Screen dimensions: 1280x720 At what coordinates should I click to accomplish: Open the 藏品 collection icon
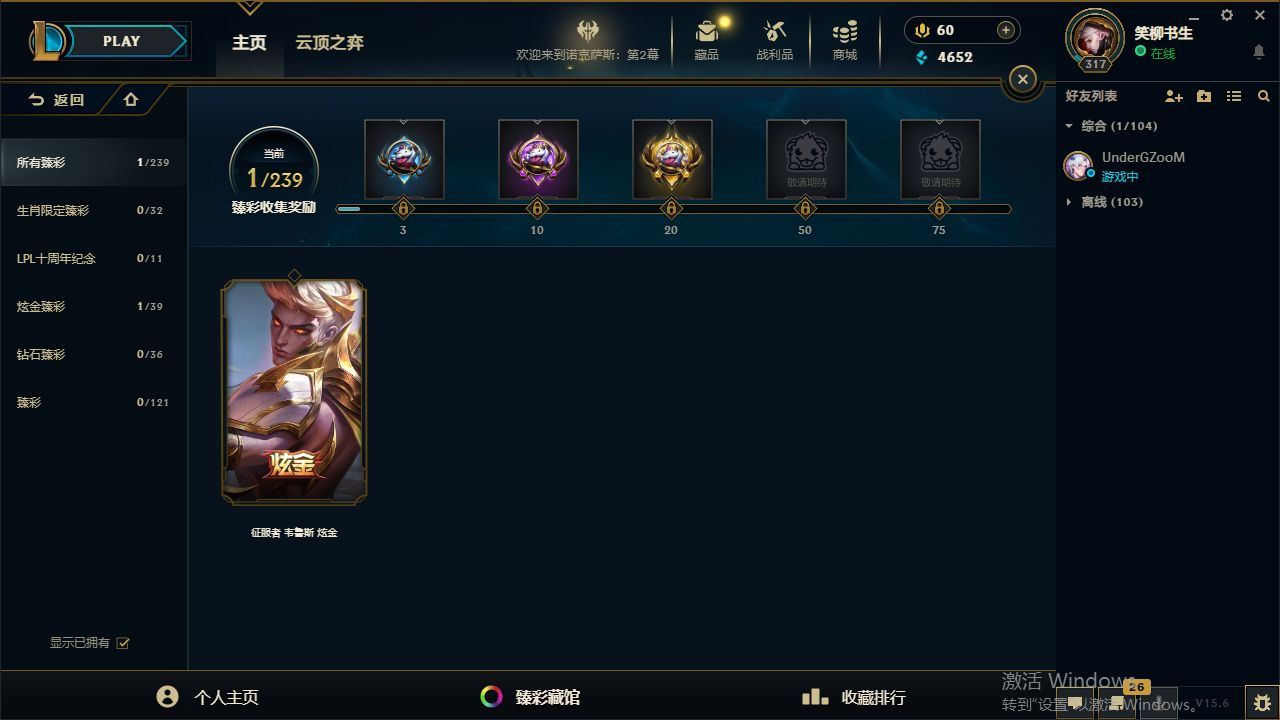(x=707, y=40)
